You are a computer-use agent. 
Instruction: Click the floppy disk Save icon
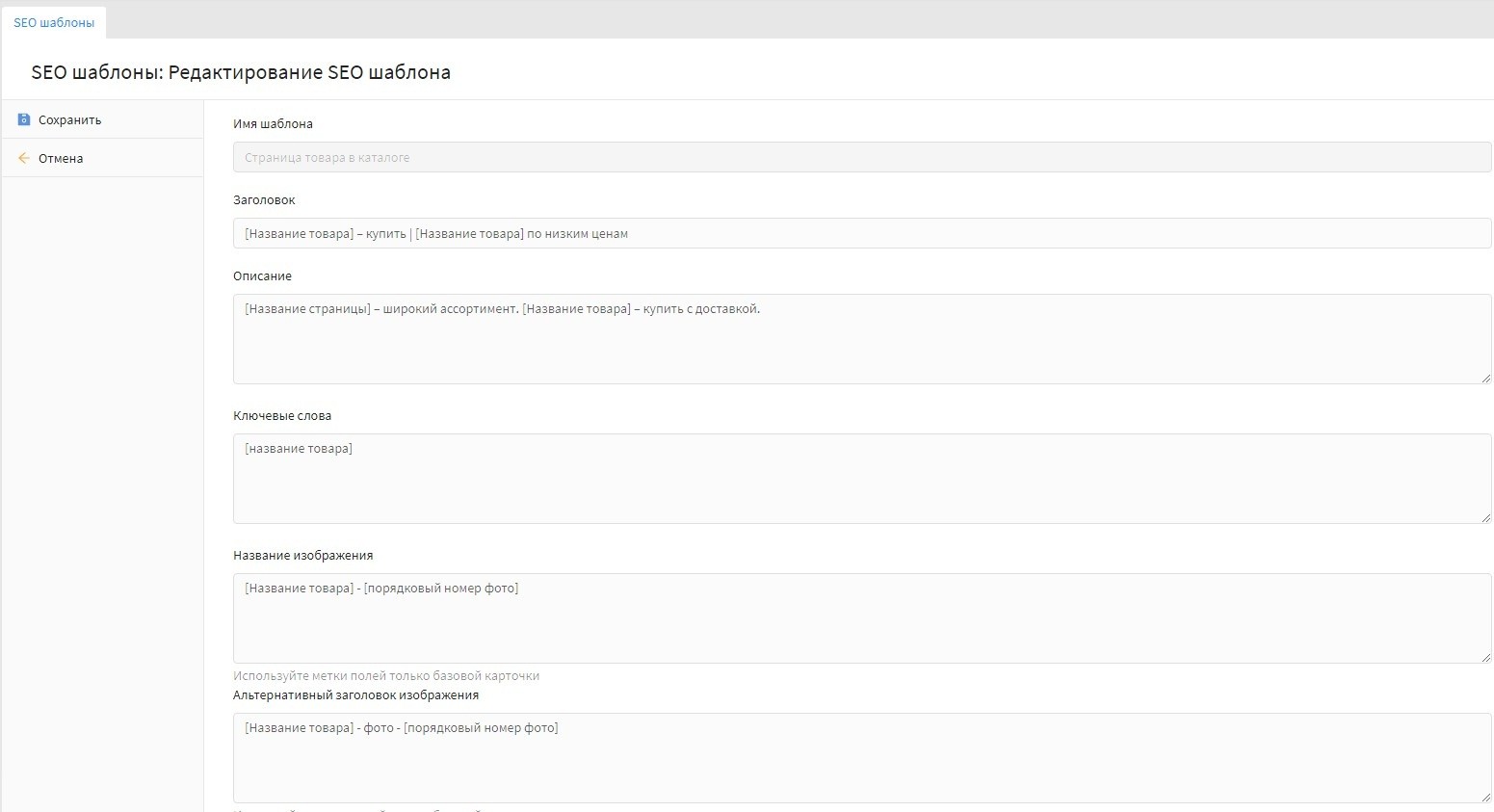(24, 119)
